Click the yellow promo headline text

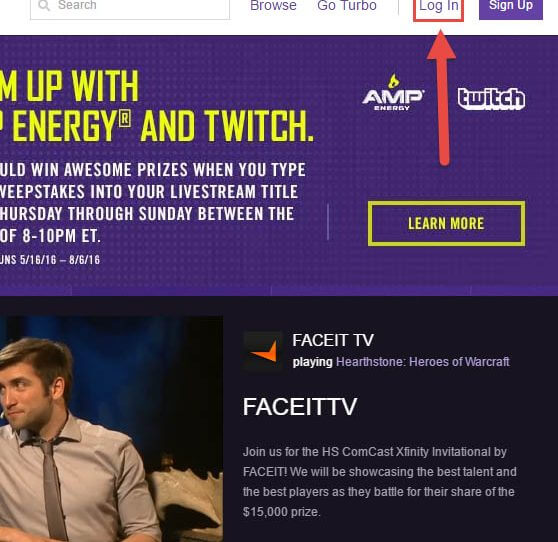(157, 106)
